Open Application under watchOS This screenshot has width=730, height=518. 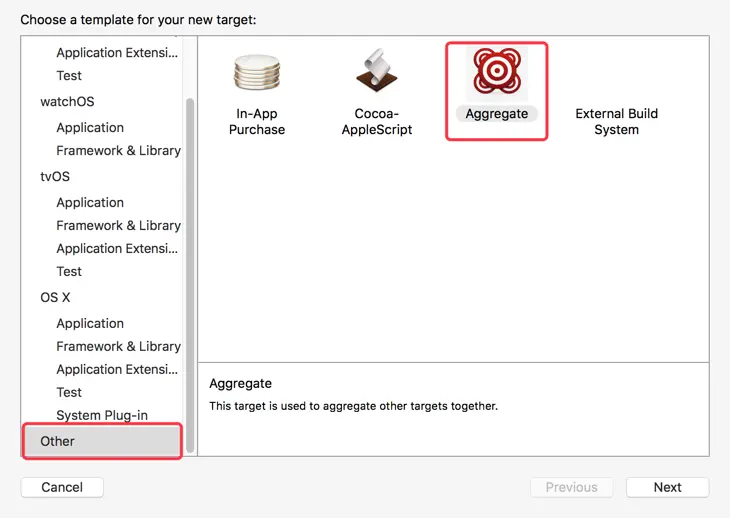pyautogui.click(x=90, y=128)
